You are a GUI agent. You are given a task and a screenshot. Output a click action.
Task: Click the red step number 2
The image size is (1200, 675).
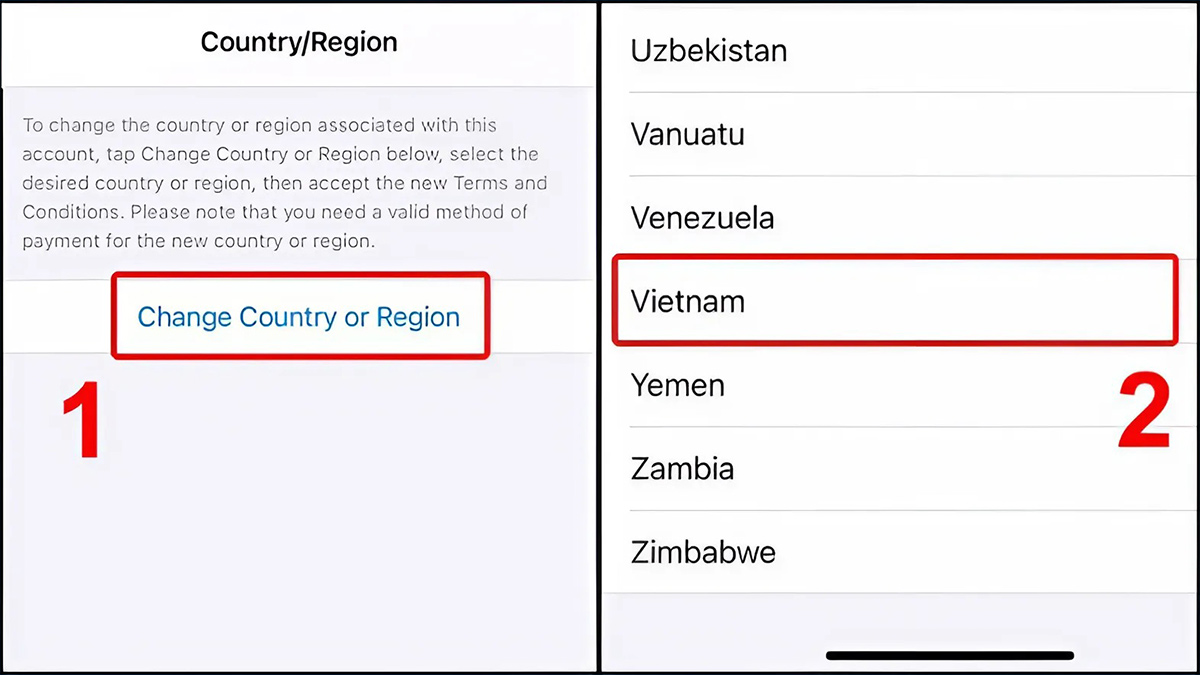tap(1143, 413)
